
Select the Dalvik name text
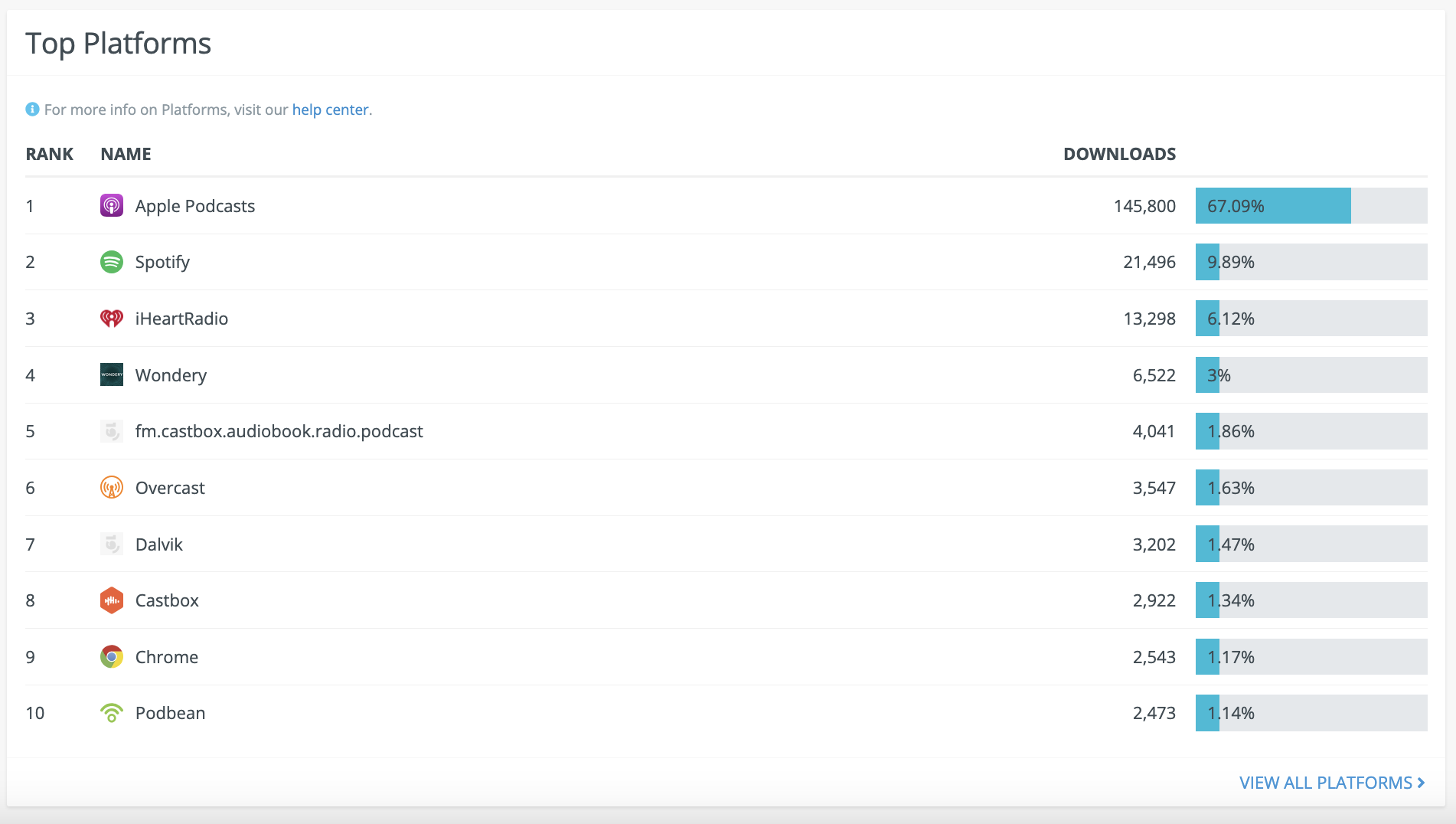(x=159, y=544)
